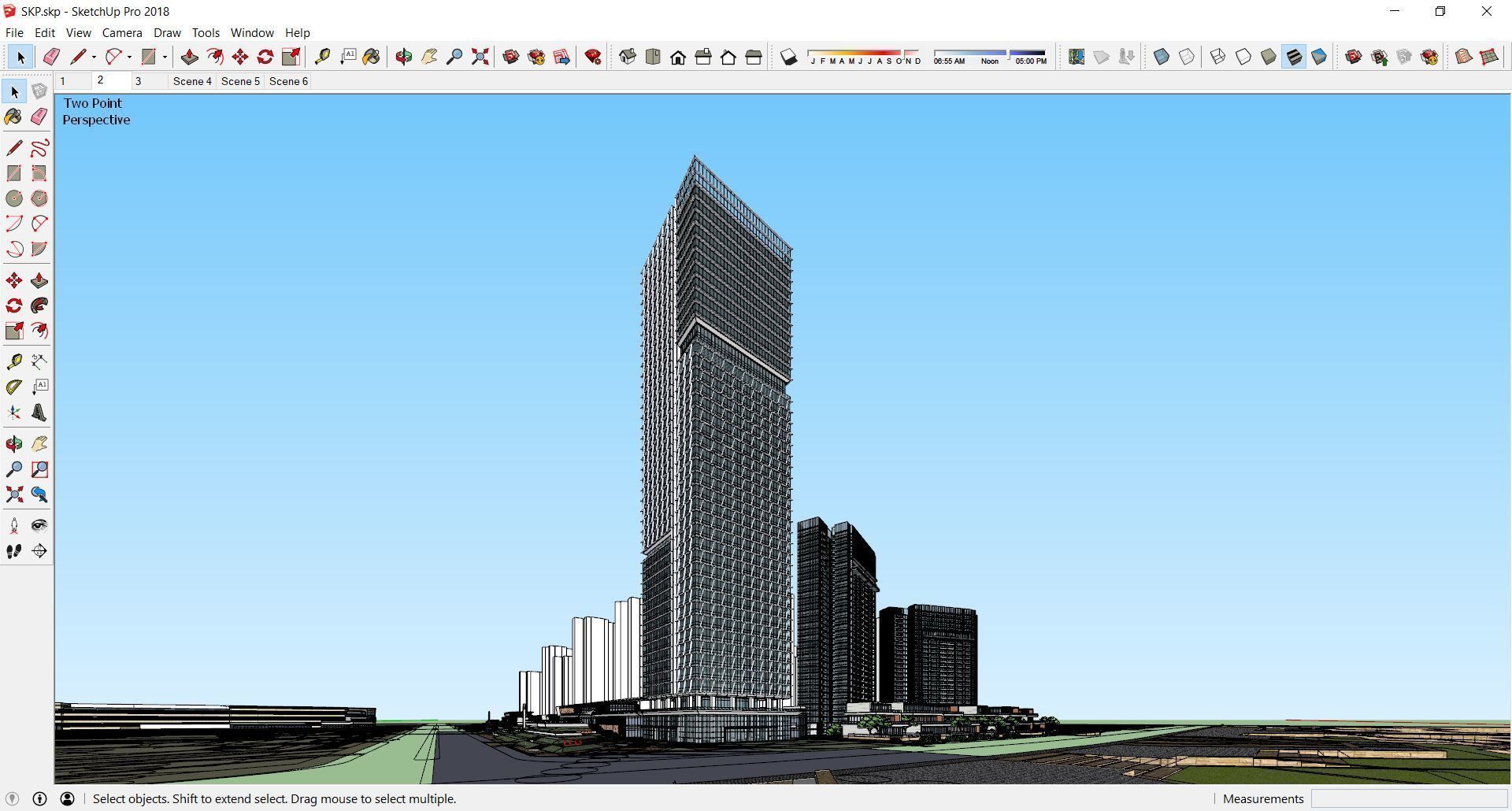The height and width of the screenshot is (811, 1512).
Task: Select the Pan hand tool in top toolbar
Action: 429,57
